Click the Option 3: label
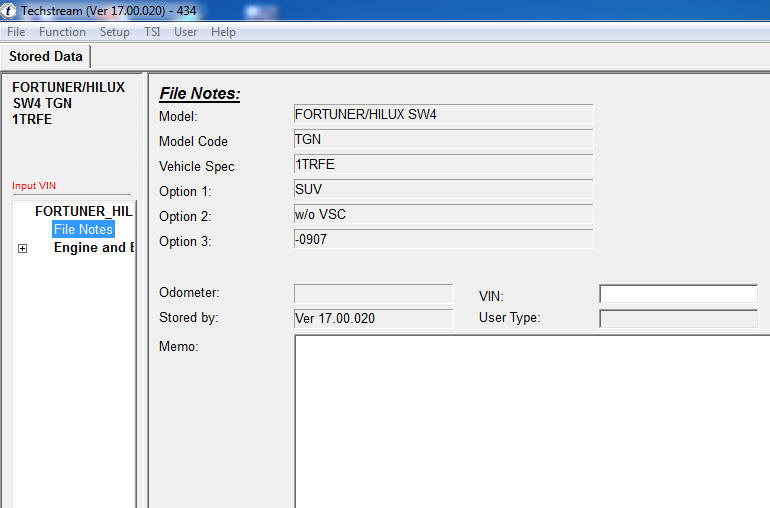Screen dimensions: 770x508 click(x=185, y=242)
